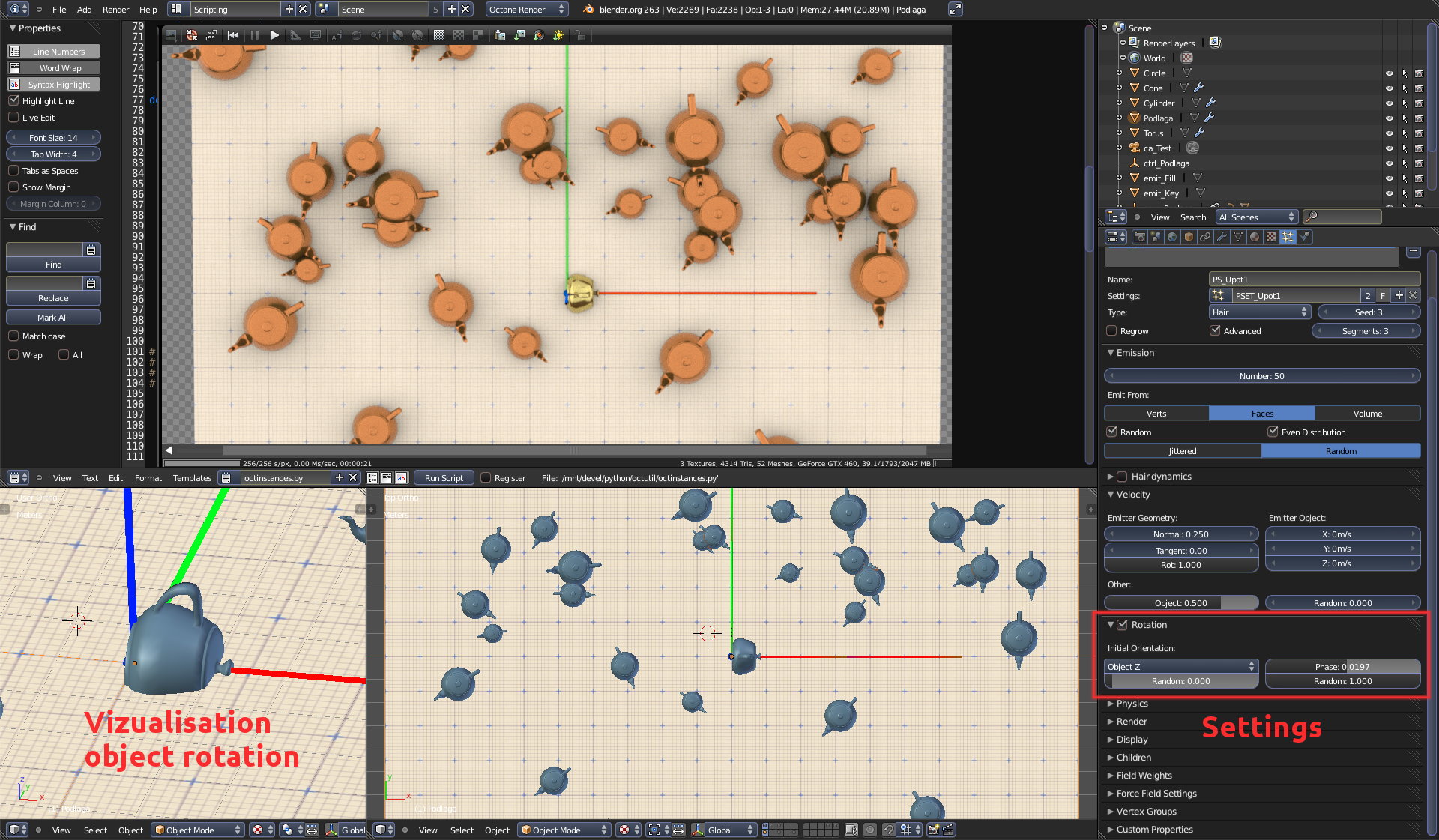Click the rewind to start button
Image resolution: width=1439 pixels, height=840 pixels.
pyautogui.click(x=233, y=35)
